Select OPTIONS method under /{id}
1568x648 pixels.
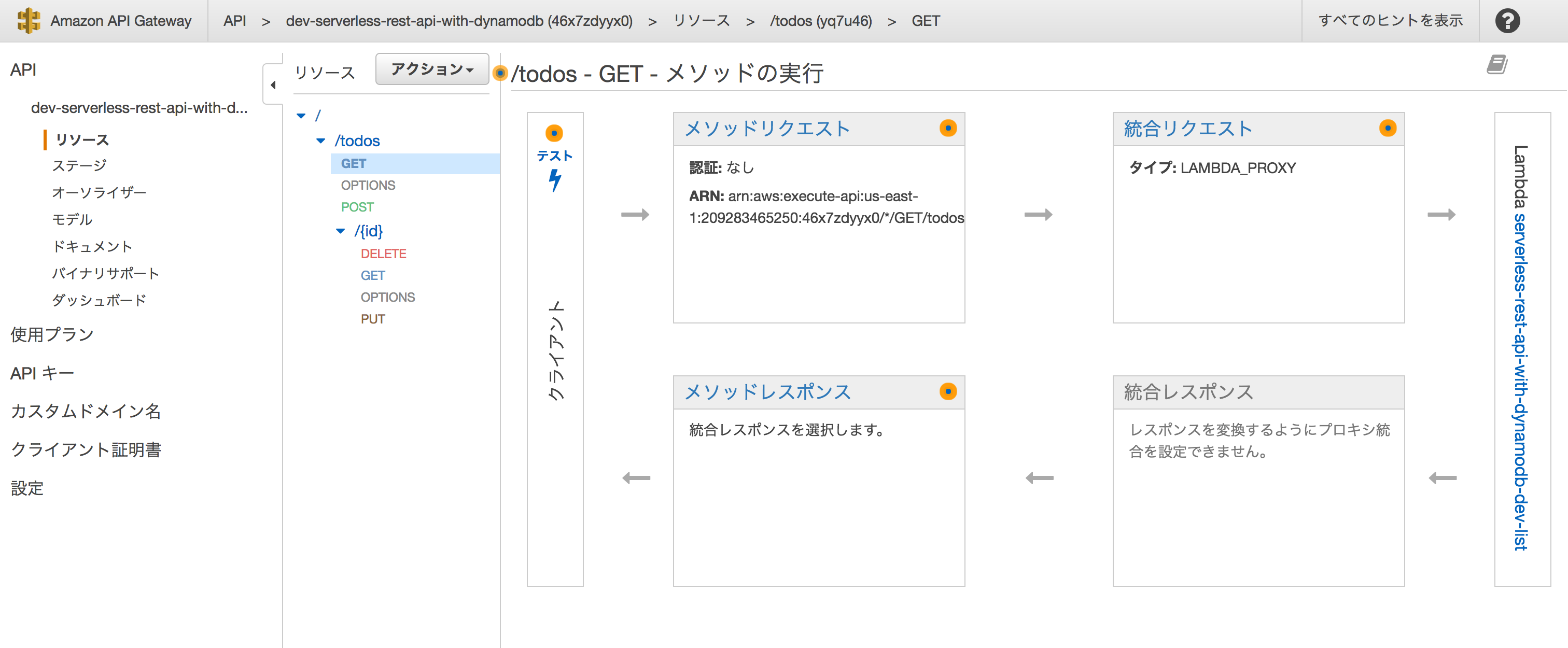click(x=387, y=297)
